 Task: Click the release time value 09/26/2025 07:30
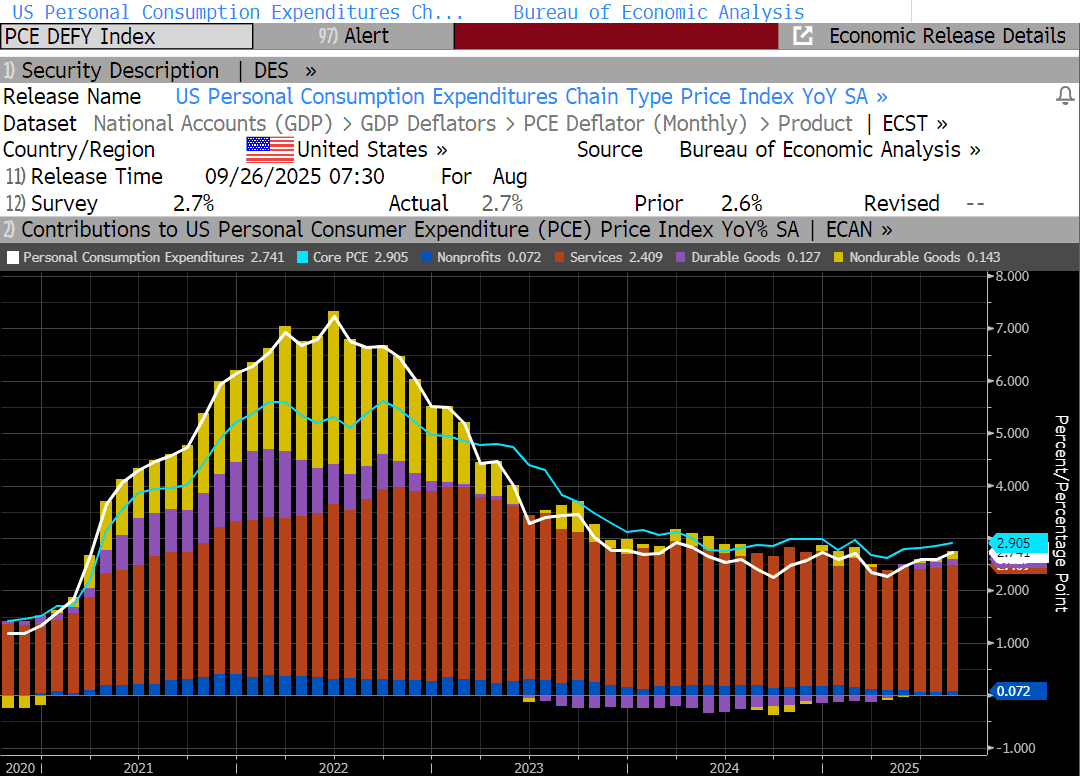click(295, 176)
